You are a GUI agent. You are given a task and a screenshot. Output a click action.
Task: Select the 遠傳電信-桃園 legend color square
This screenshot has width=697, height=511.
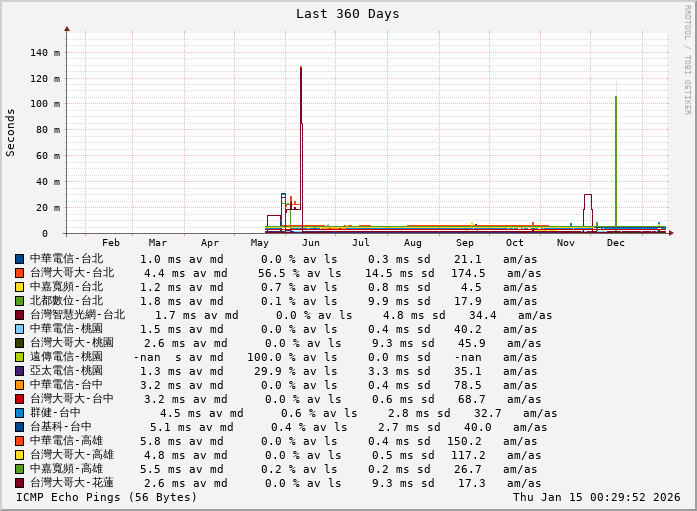[20, 357]
